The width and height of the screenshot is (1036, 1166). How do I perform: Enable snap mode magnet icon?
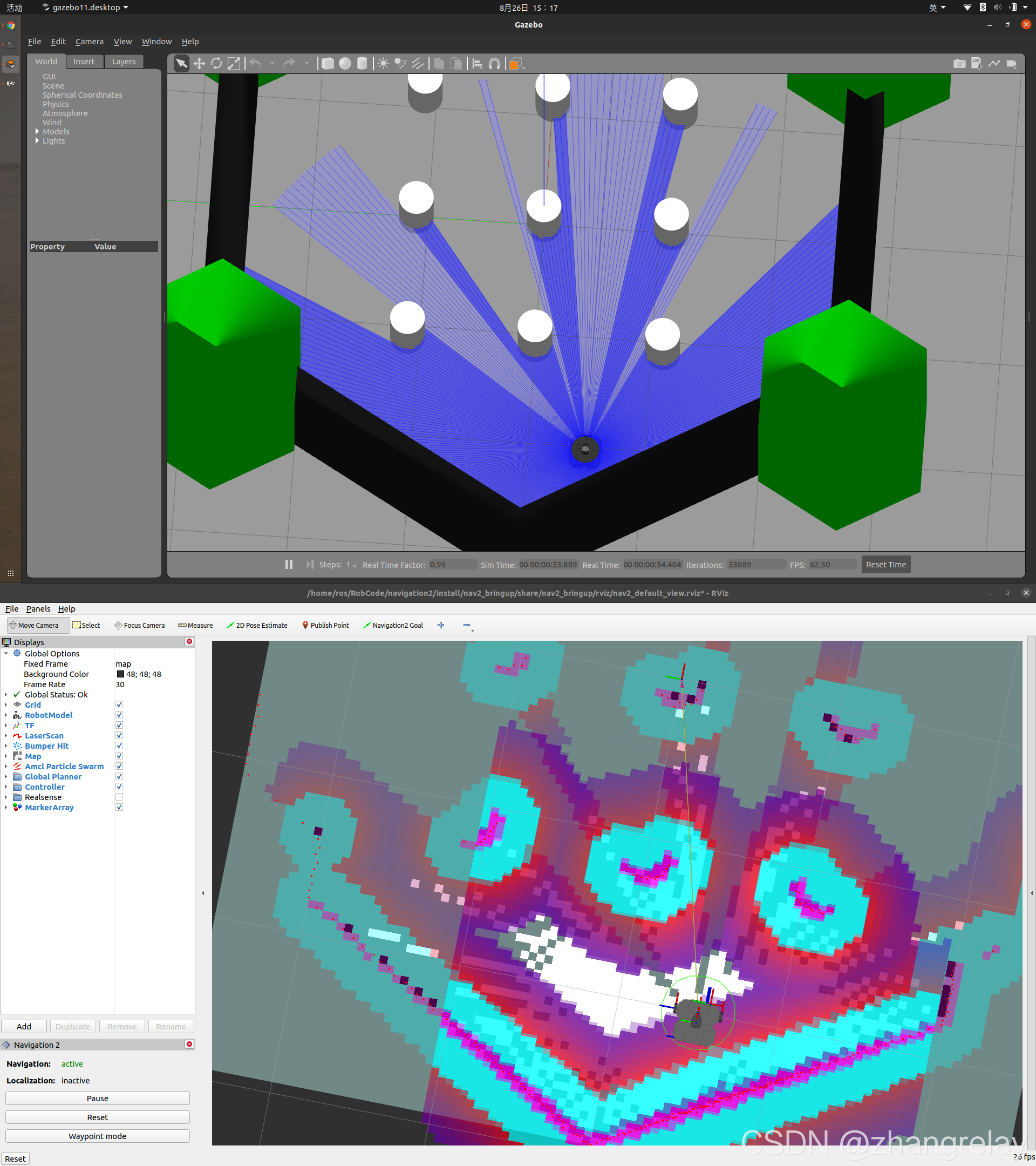coord(494,63)
